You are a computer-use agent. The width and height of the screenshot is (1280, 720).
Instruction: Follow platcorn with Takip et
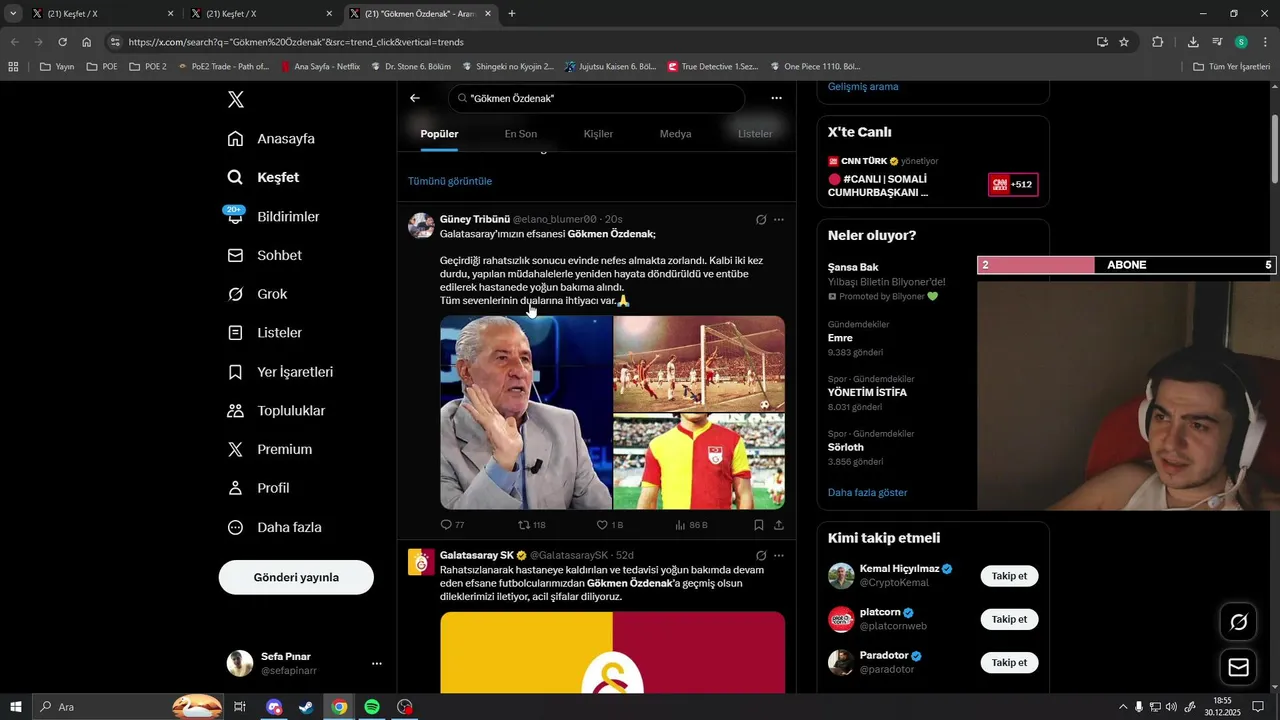point(1009,619)
